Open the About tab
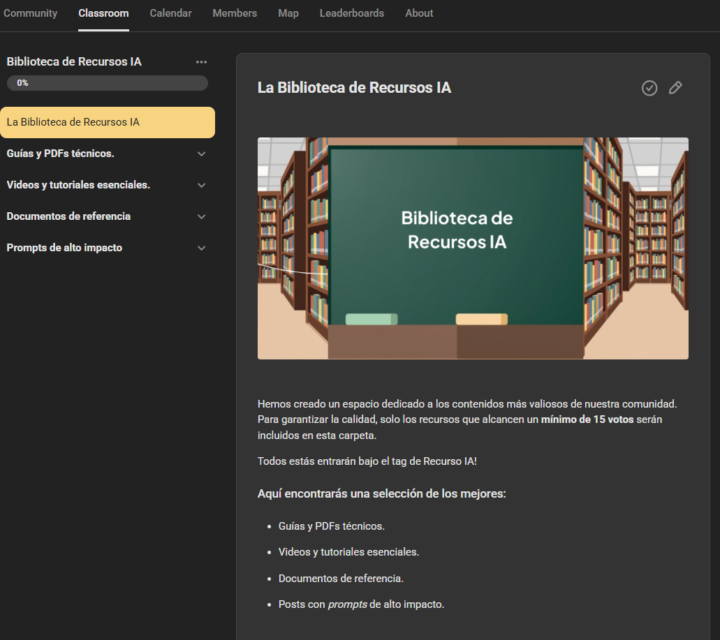Screen dimensions: 720x640 pyautogui.click(x=419, y=13)
